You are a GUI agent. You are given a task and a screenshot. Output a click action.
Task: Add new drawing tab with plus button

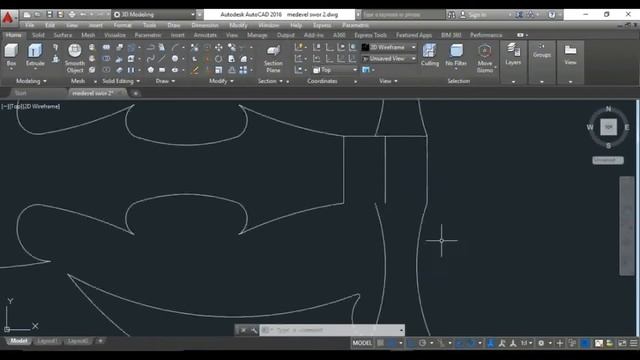(x=136, y=93)
